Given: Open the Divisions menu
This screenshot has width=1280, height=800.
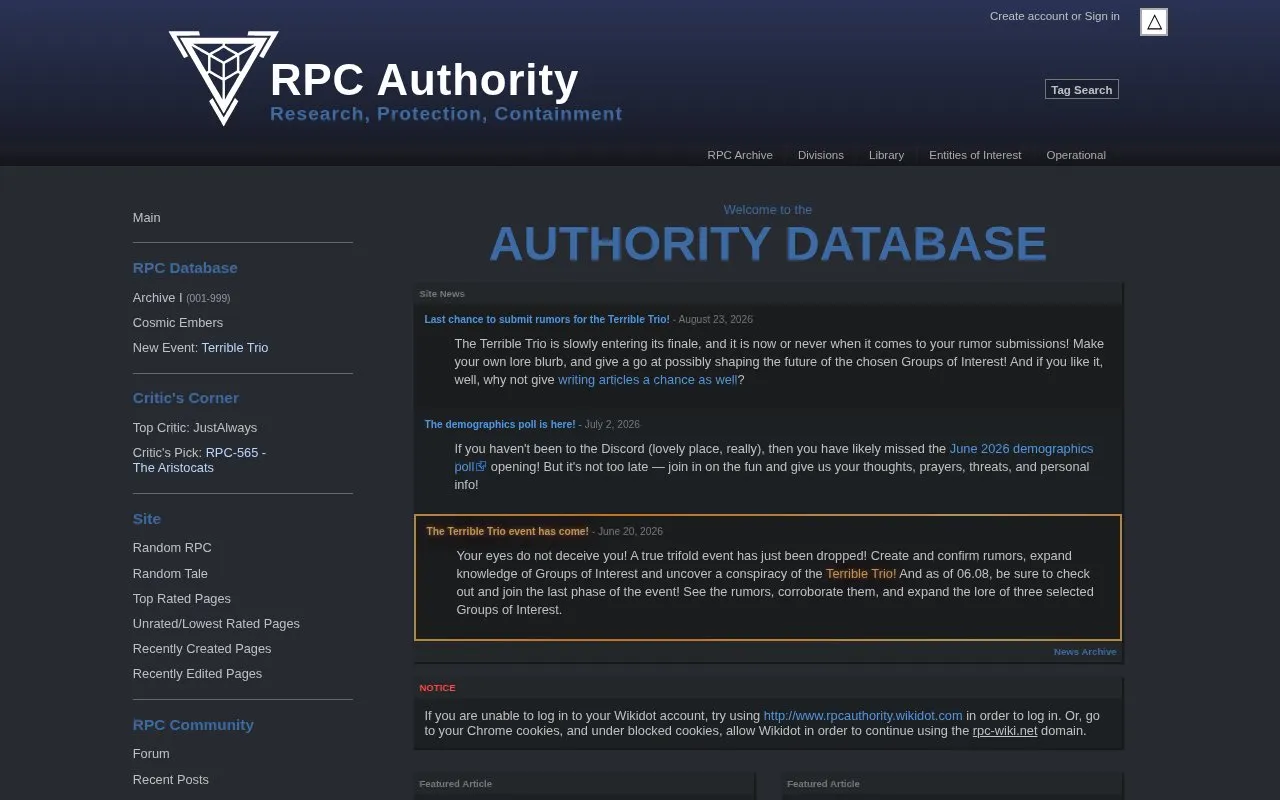Looking at the screenshot, I should [x=821, y=155].
